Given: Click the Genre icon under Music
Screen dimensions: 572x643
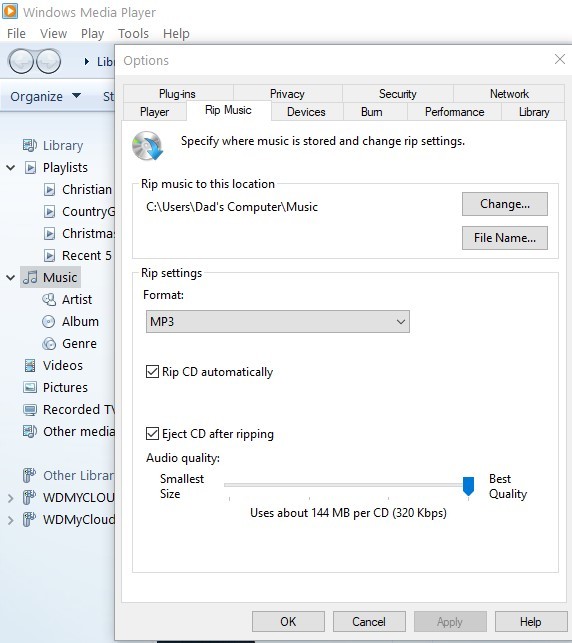Looking at the screenshot, I should [49, 344].
